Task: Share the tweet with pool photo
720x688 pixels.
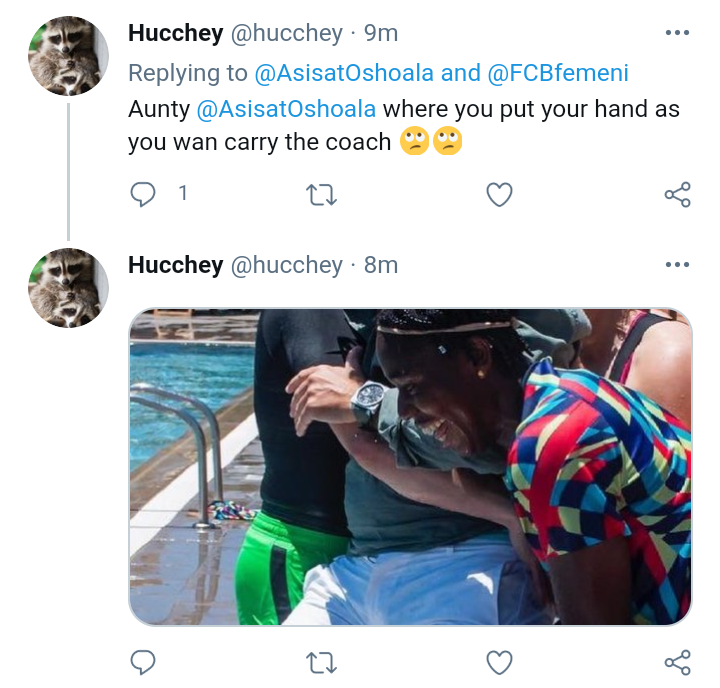Action: coord(677,663)
